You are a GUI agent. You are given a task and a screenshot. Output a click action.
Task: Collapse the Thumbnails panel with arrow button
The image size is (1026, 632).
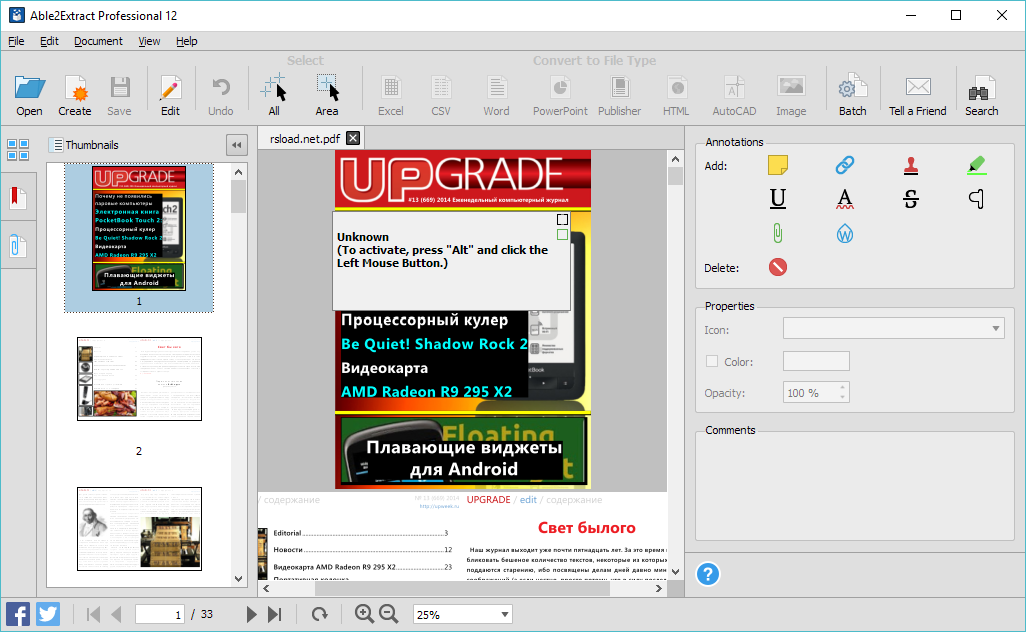coord(237,145)
